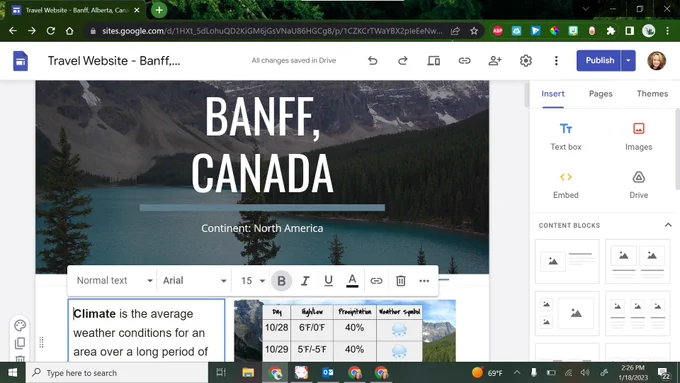Insert a Text box
The height and width of the screenshot is (383, 680).
[566, 137]
